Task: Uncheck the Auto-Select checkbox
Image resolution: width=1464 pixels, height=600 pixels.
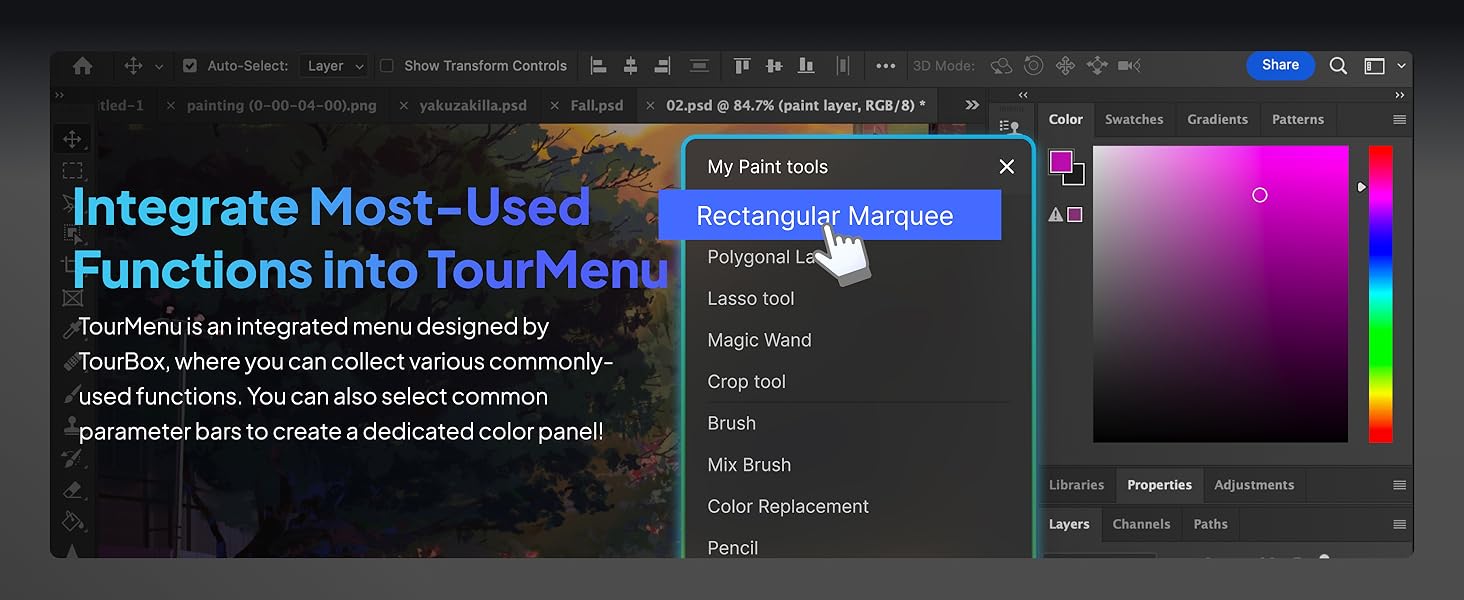Action: pyautogui.click(x=190, y=66)
